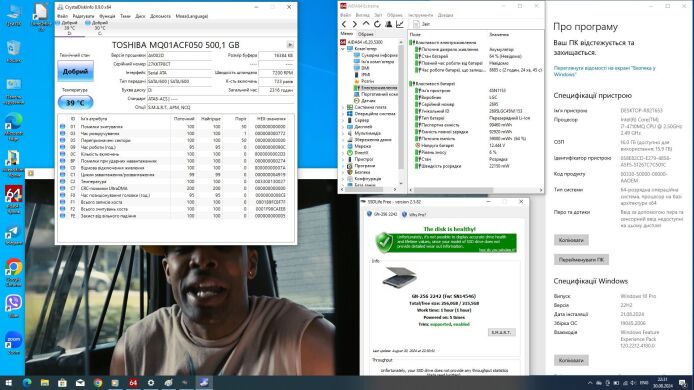Click the AIDA64 forward navigation arrow

(x=355, y=24)
